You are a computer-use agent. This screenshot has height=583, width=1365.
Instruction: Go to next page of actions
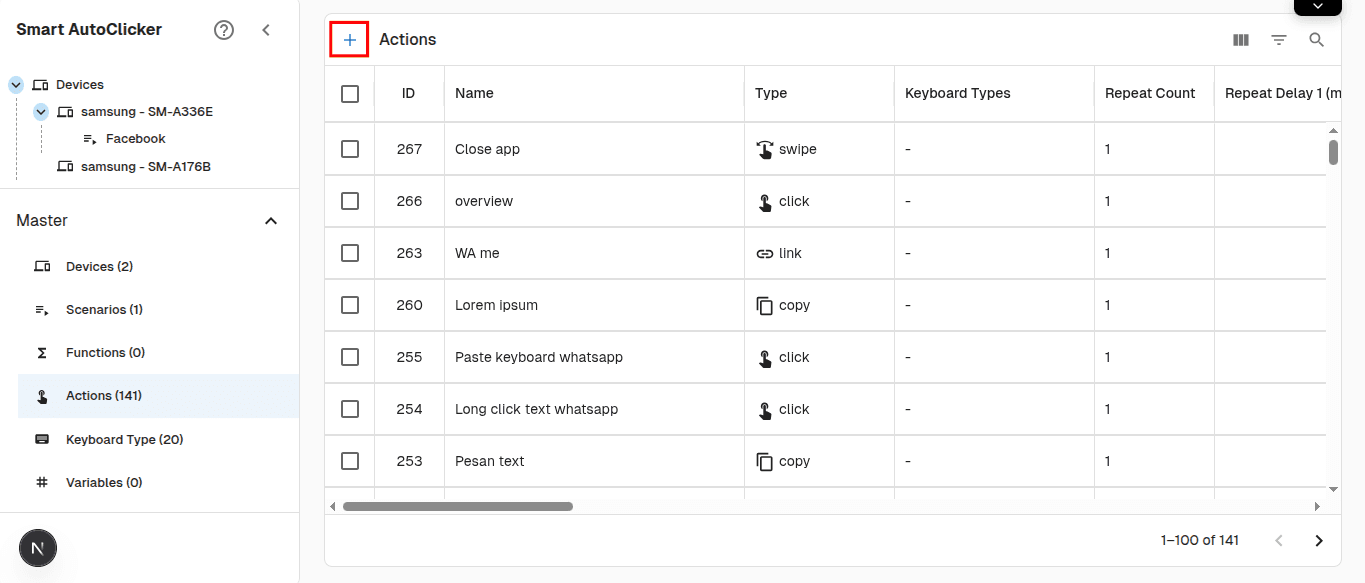[1319, 540]
